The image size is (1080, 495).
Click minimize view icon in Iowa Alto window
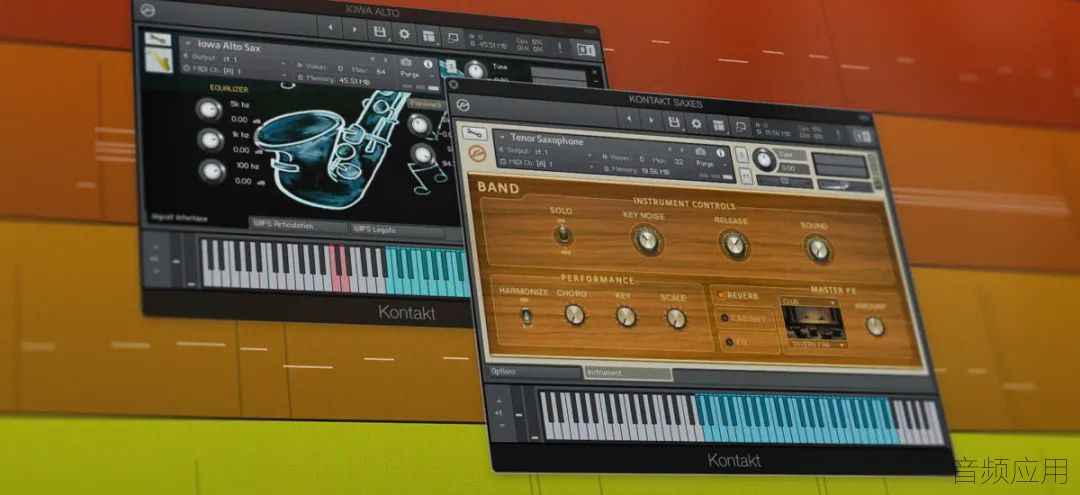454,37
